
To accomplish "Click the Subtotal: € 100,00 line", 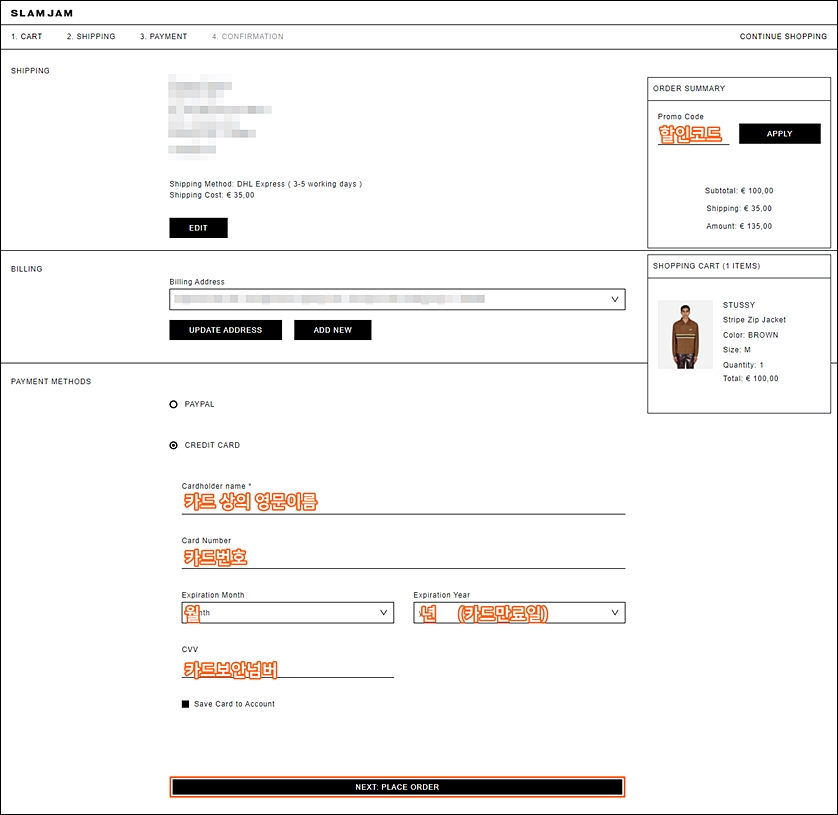I will (739, 191).
